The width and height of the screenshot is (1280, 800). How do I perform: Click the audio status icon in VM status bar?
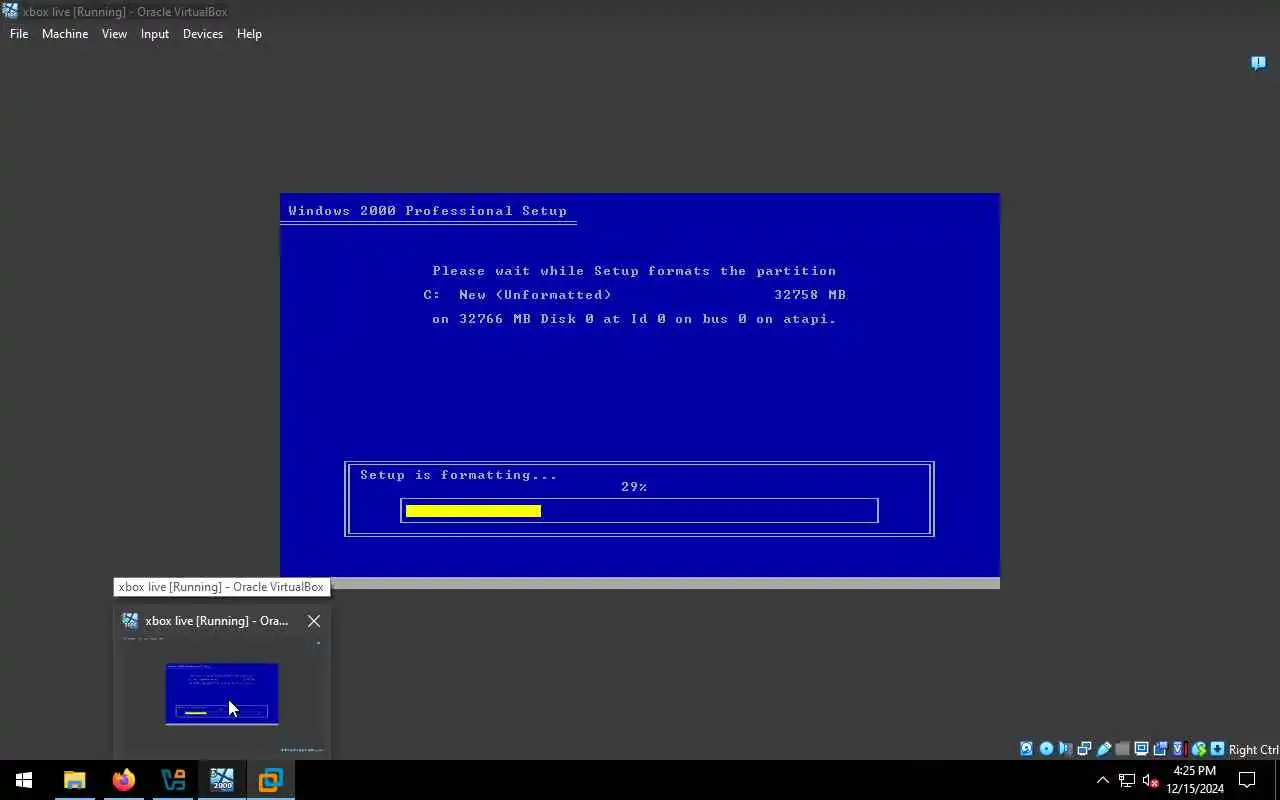pos(1065,749)
